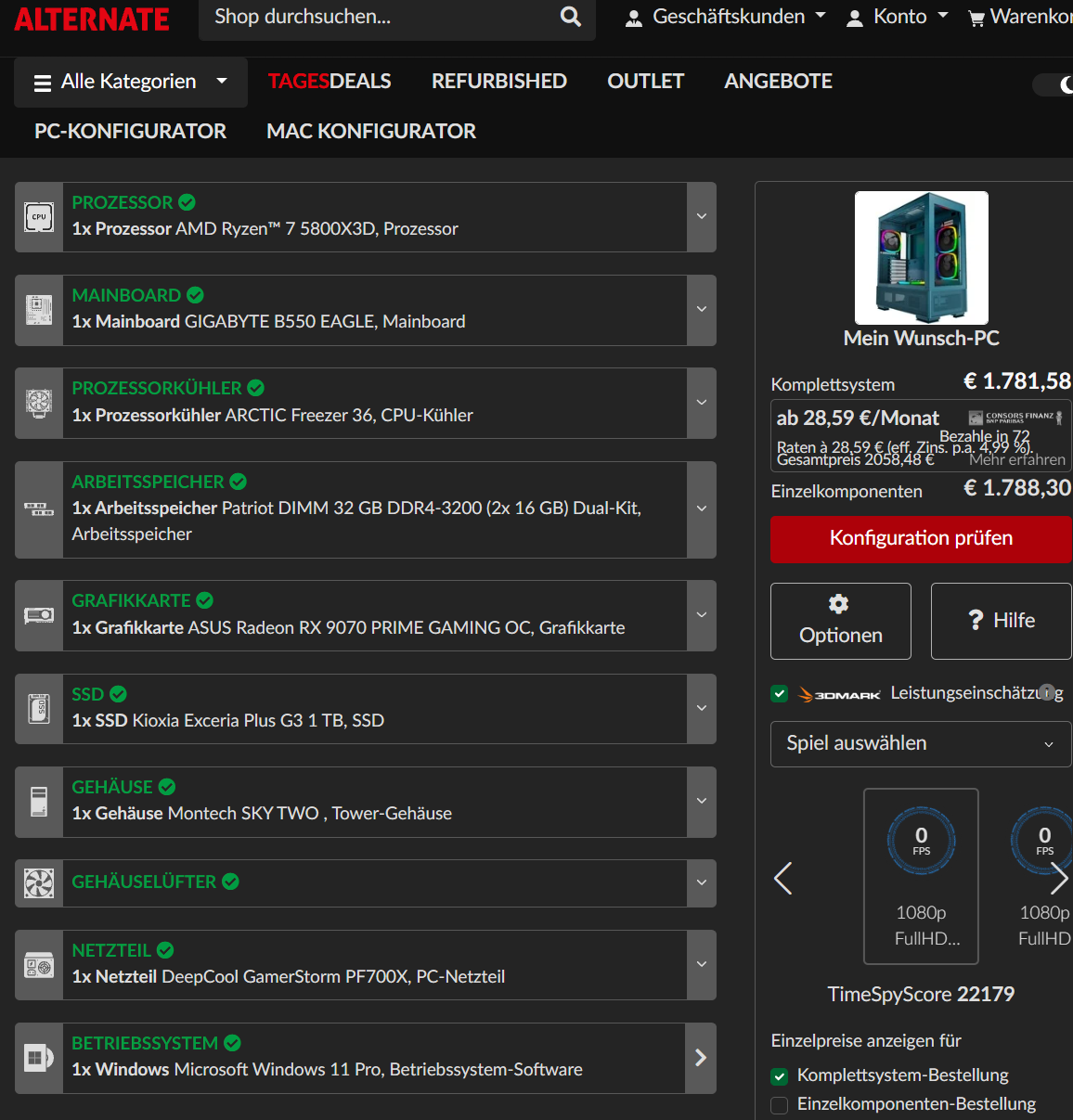Click the Prozessor CPU icon
Viewport: 1073px width, 1120px height.
(39, 217)
